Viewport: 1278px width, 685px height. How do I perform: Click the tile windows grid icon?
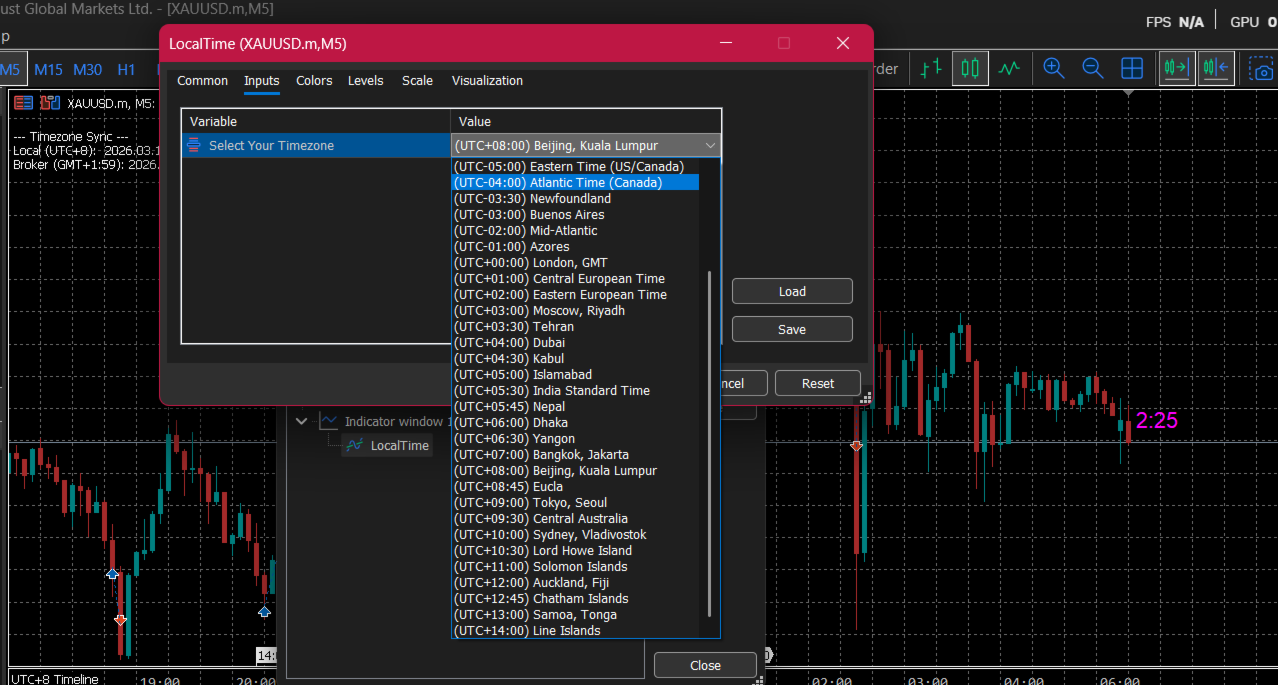coord(1131,69)
